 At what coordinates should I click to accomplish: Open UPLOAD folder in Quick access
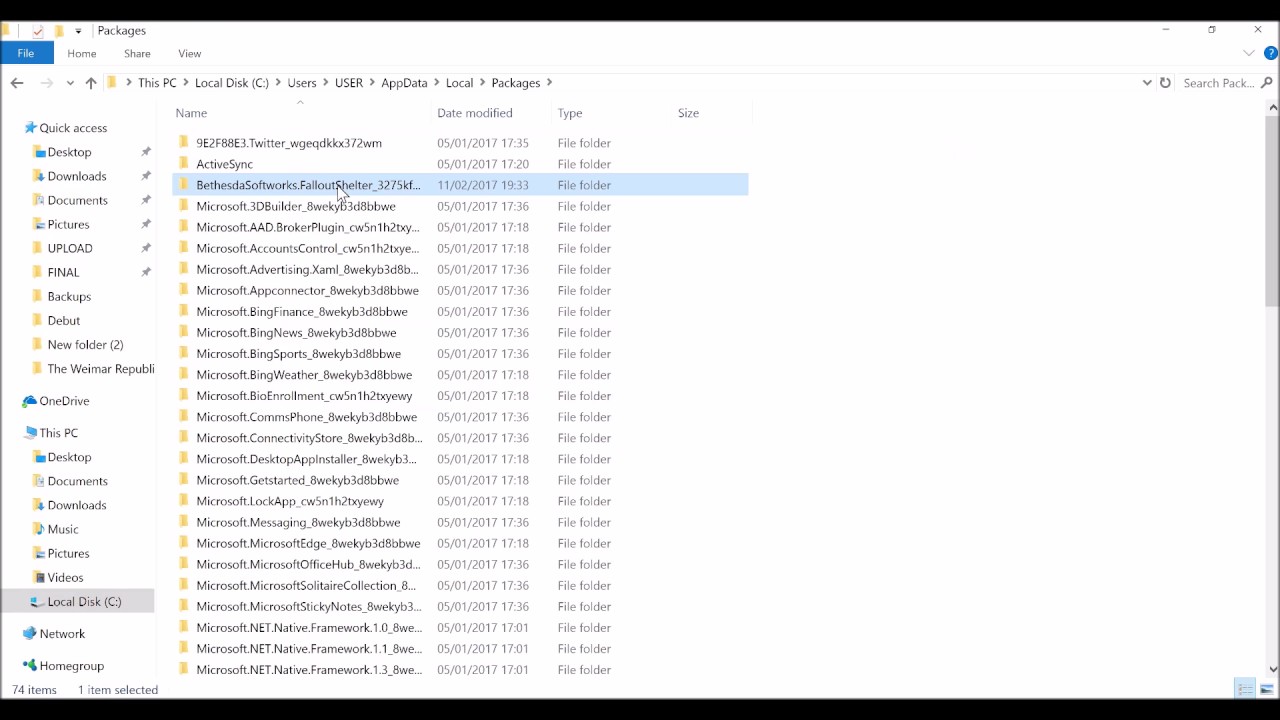point(70,248)
